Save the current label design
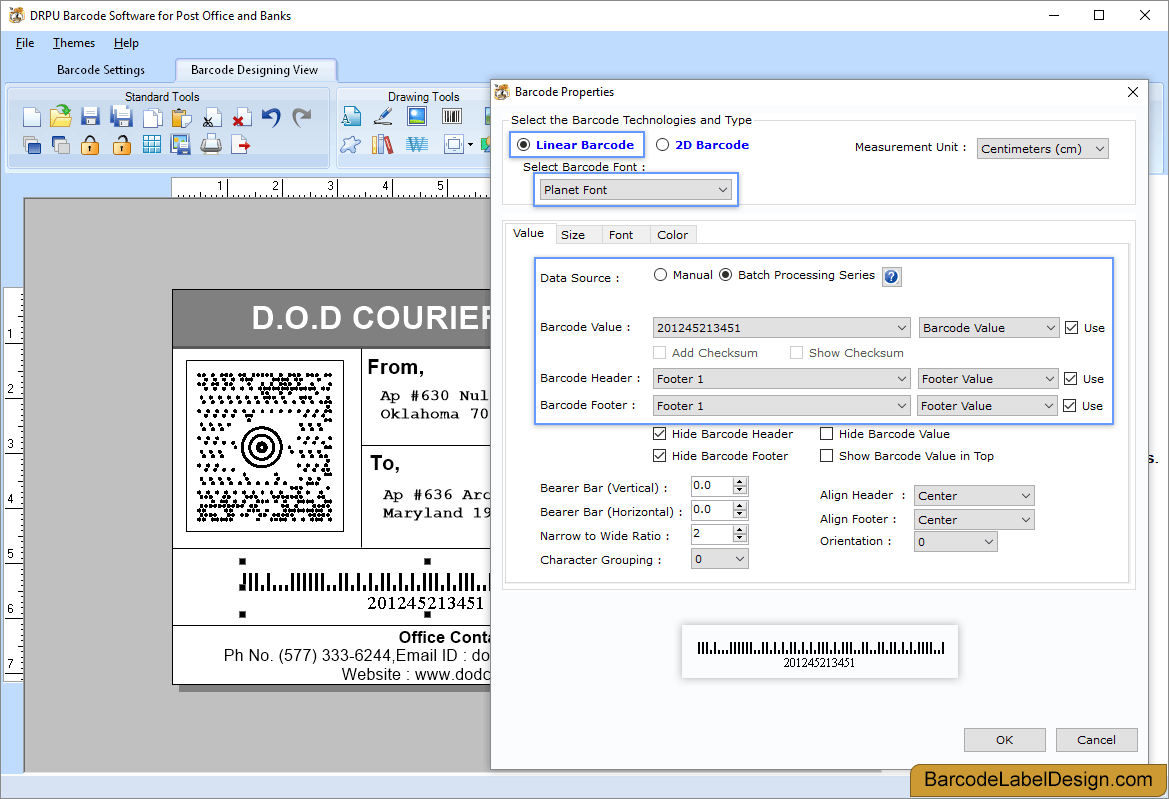 coord(90,117)
